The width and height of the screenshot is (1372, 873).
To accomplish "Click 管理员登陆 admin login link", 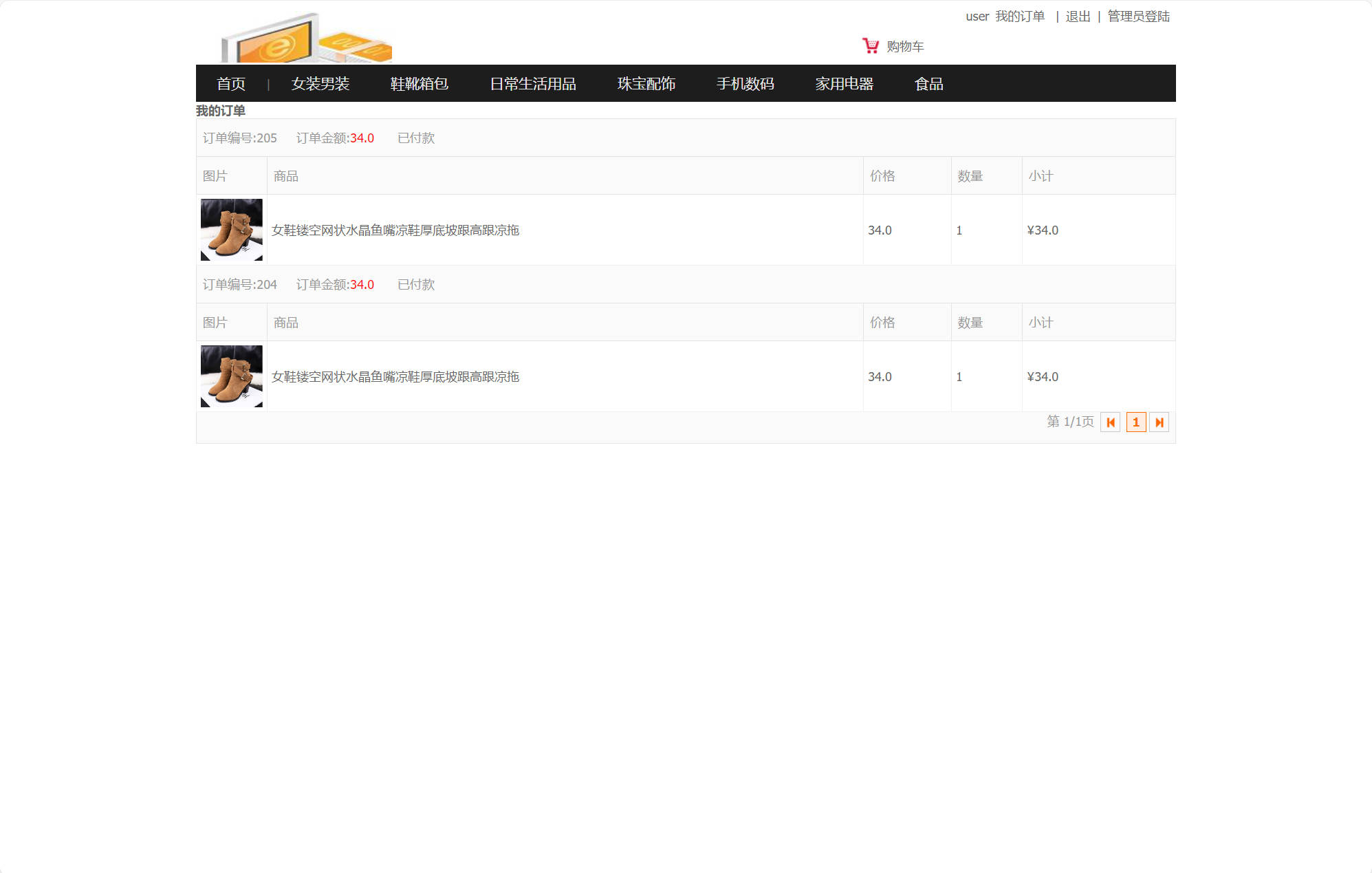I will 1138,17.
